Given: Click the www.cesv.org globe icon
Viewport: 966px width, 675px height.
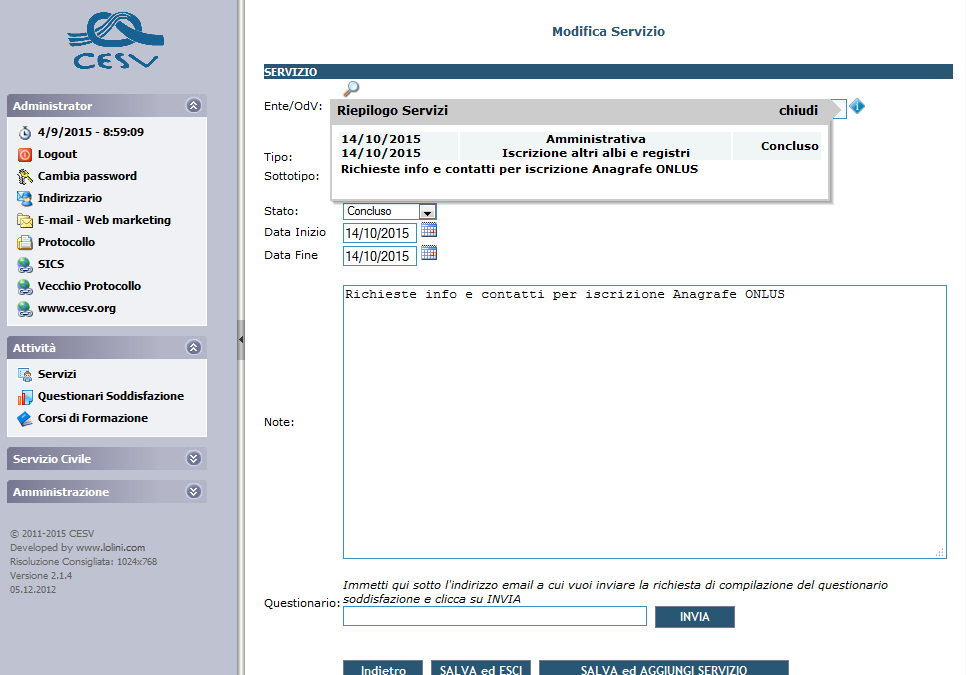Looking at the screenshot, I should [x=25, y=309].
